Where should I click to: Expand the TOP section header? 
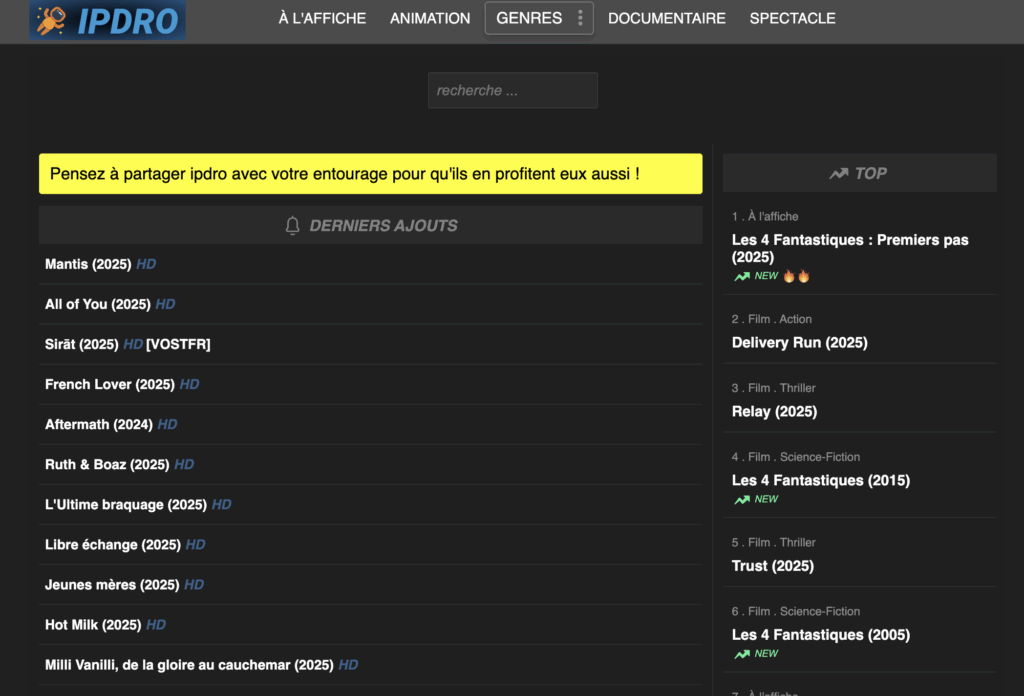click(859, 172)
